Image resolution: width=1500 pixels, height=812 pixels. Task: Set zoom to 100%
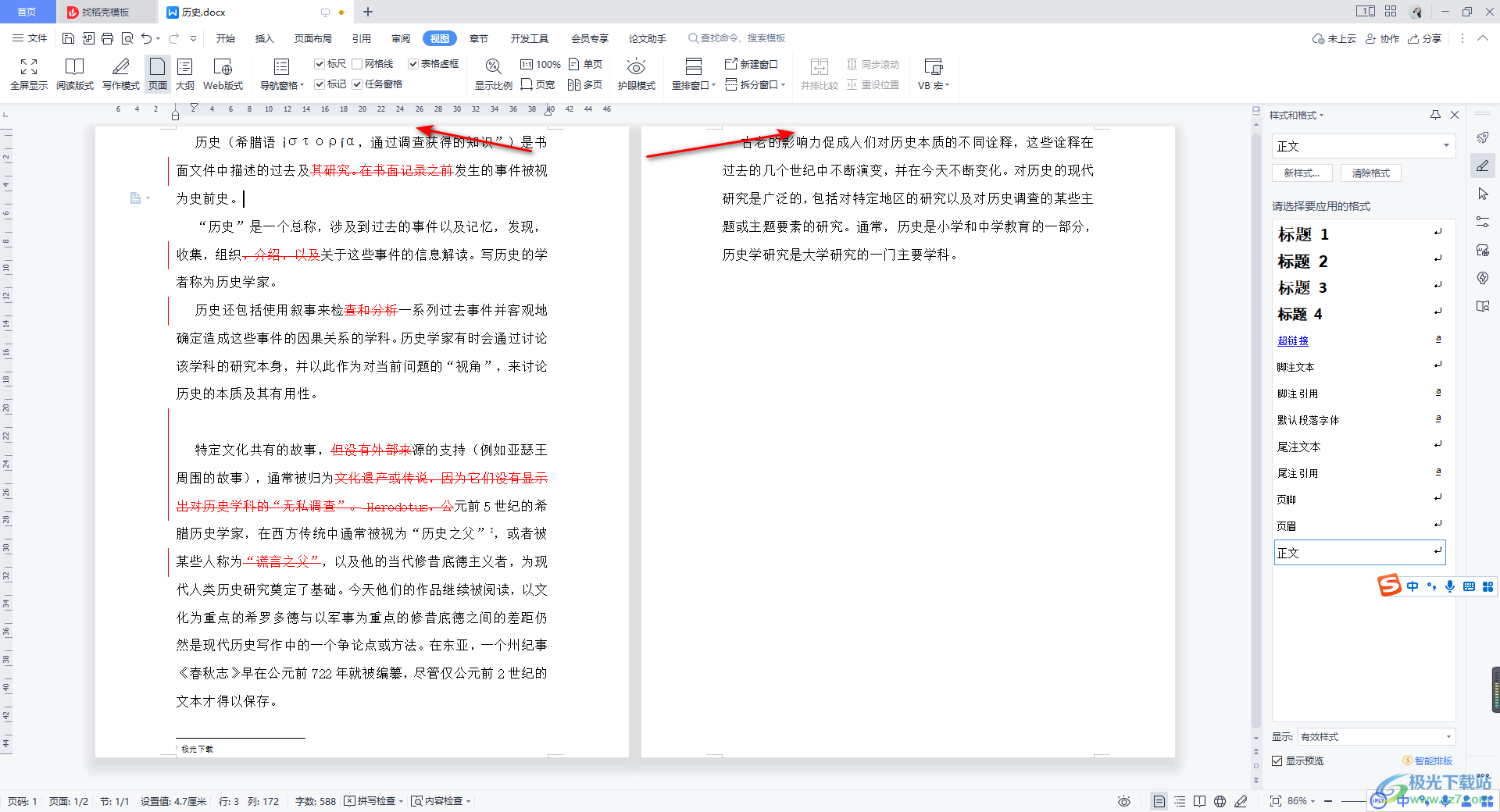541,64
